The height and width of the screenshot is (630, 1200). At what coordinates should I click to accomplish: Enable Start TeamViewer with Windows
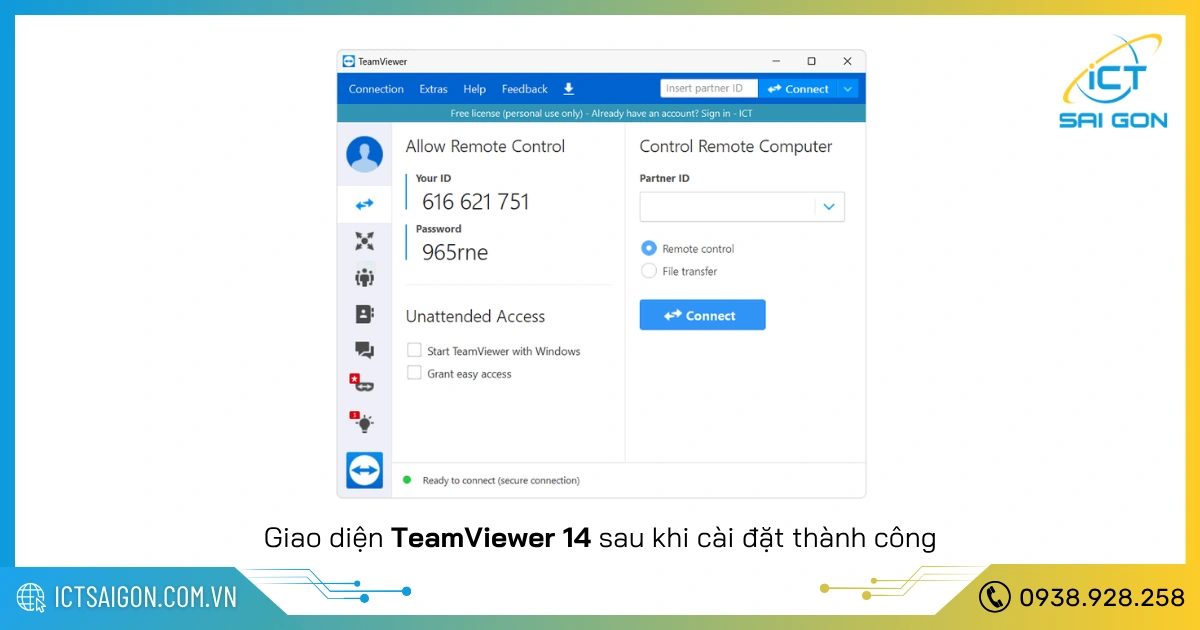[413, 350]
